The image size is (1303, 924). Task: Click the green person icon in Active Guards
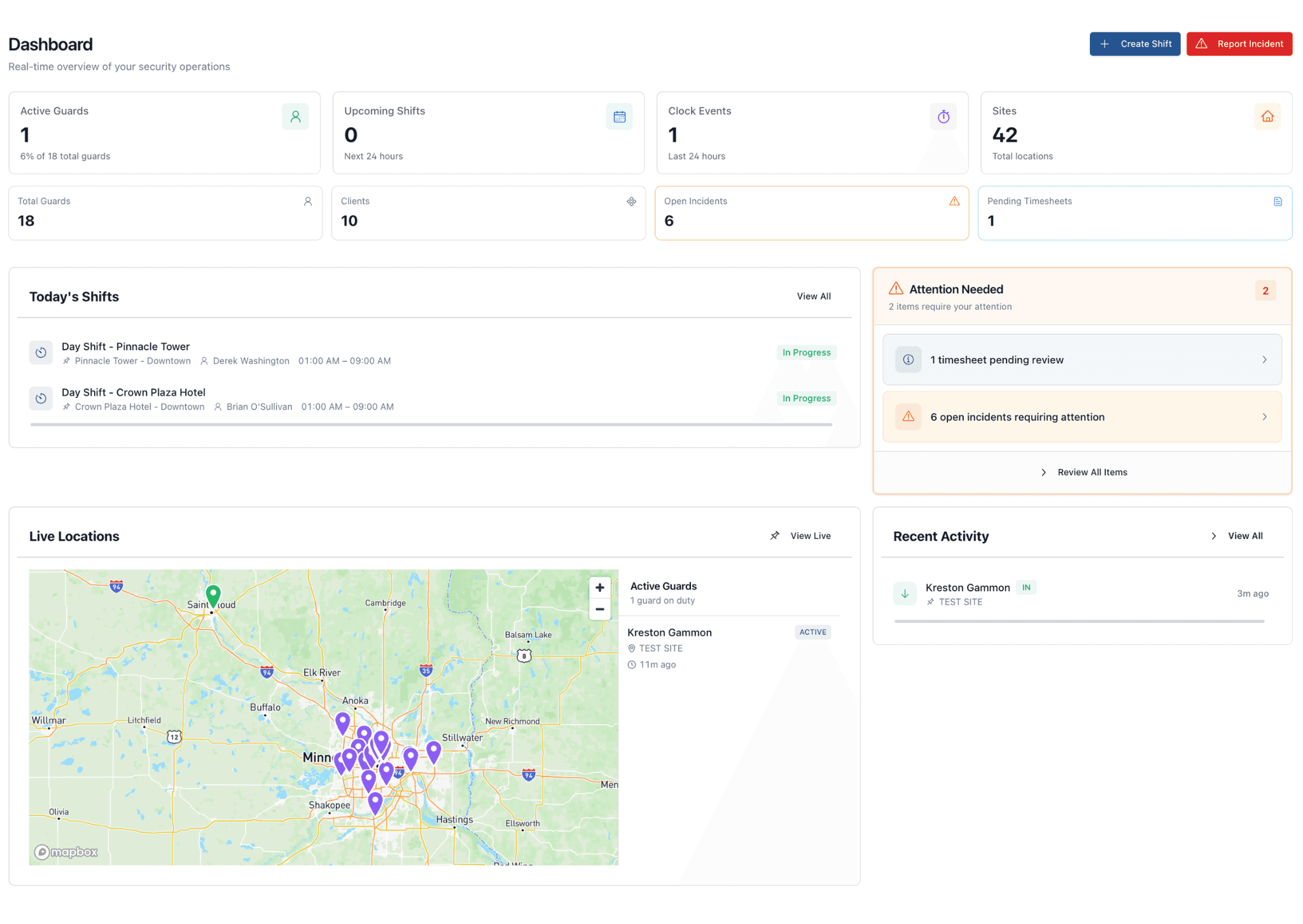(295, 117)
